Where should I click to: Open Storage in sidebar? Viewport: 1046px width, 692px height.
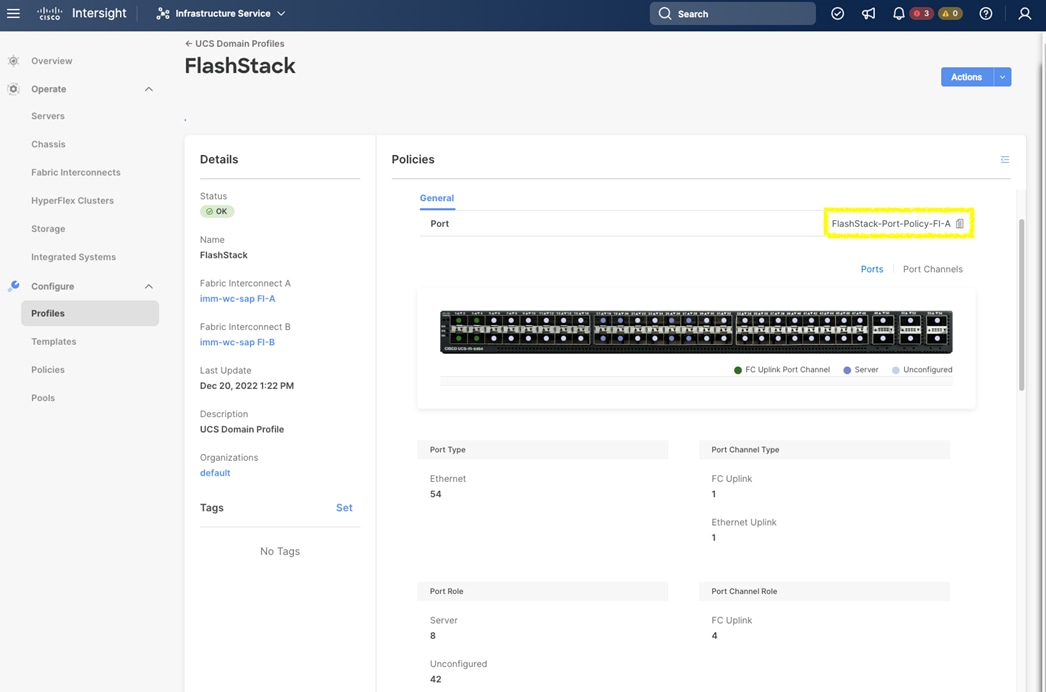[x=48, y=229]
